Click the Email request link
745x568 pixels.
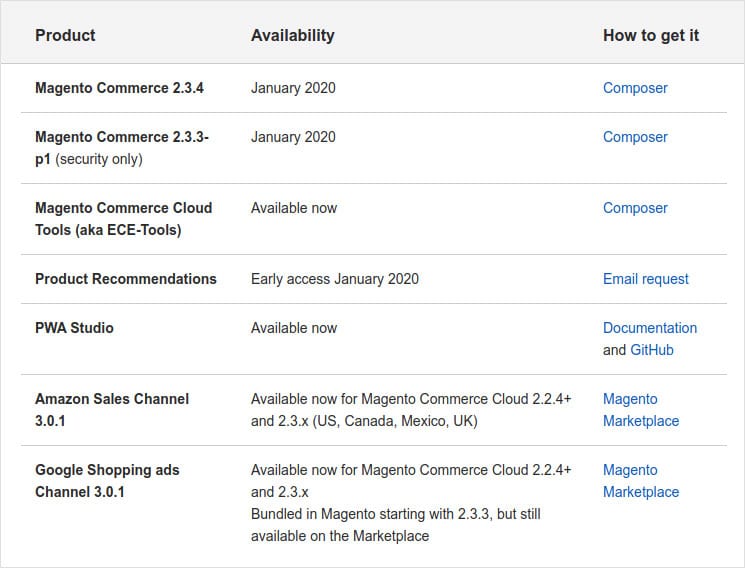(646, 279)
